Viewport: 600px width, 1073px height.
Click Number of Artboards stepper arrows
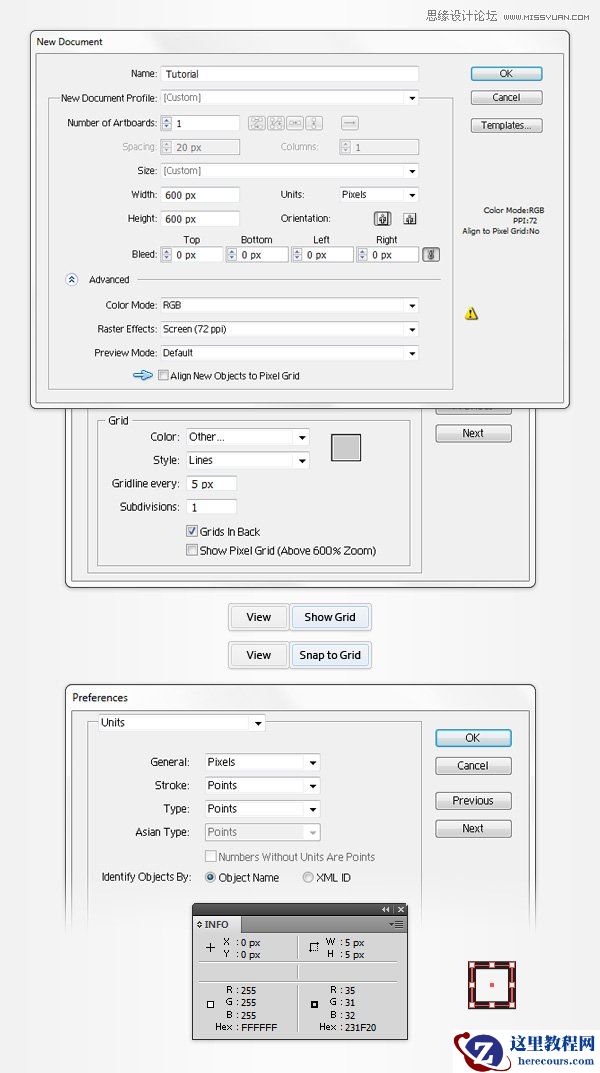pyautogui.click(x=167, y=123)
